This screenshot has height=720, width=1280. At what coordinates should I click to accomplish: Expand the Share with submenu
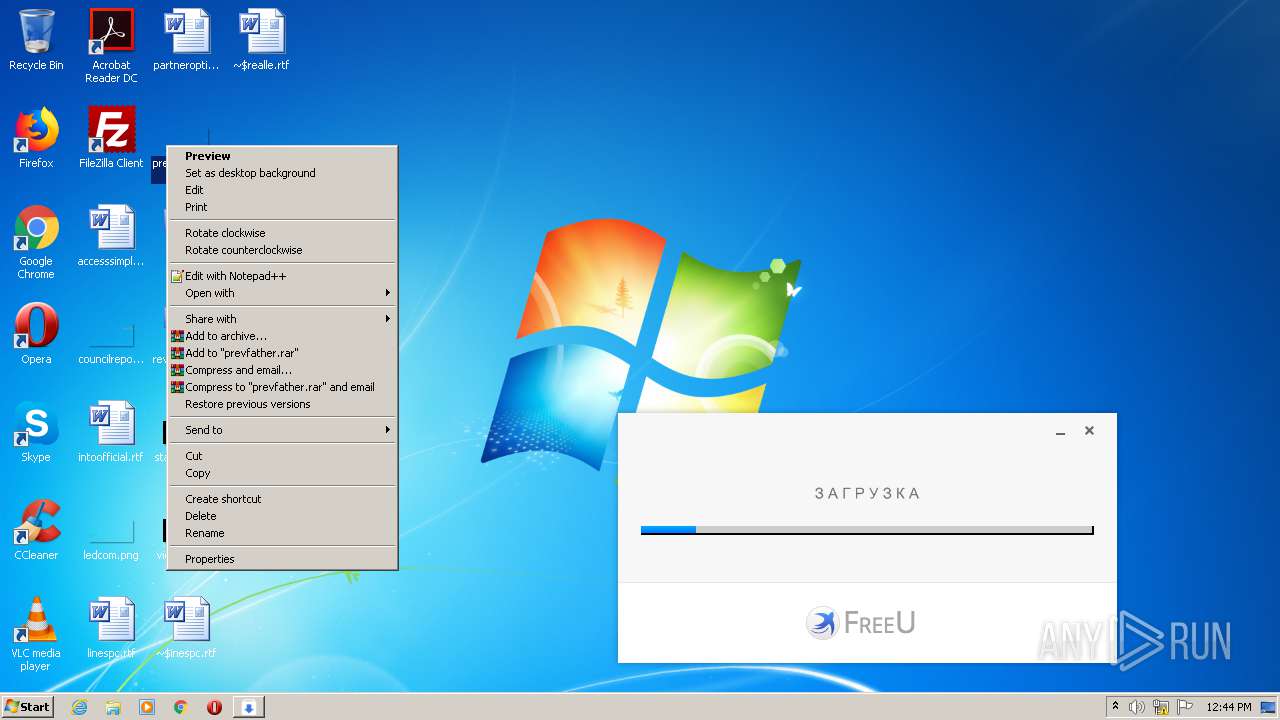[282, 319]
